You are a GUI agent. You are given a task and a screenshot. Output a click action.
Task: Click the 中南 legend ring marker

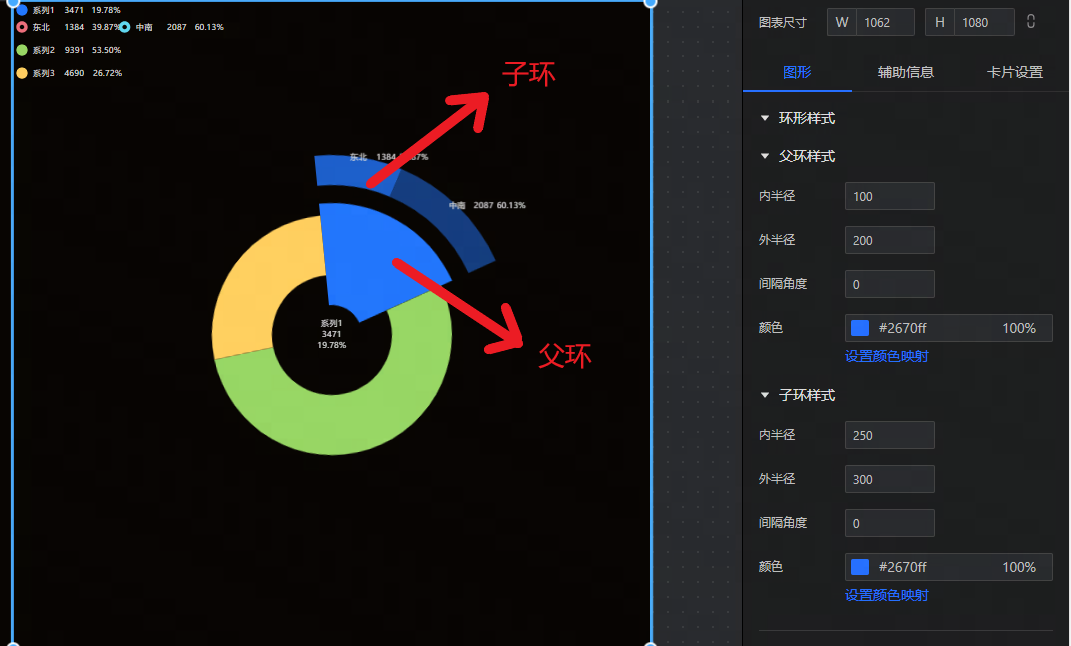pos(124,27)
